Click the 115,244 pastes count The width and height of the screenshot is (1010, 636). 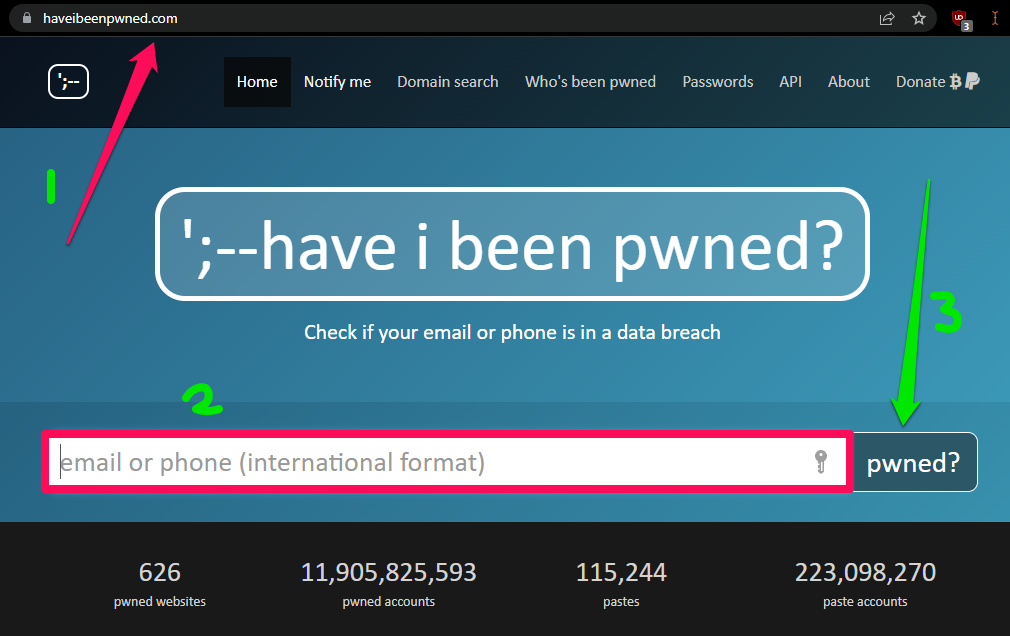click(x=621, y=572)
